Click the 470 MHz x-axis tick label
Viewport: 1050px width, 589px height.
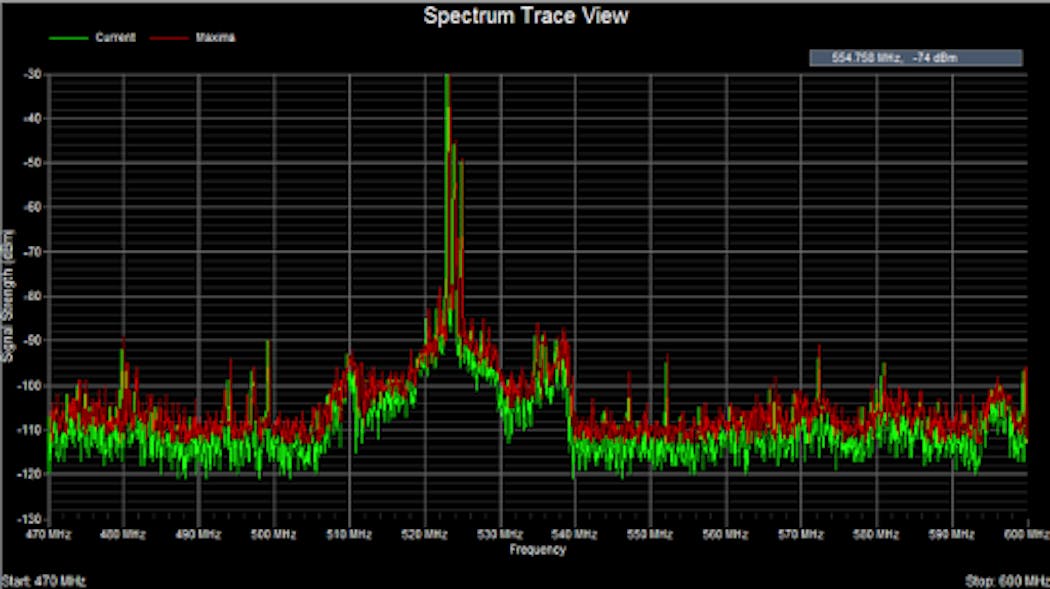47,535
